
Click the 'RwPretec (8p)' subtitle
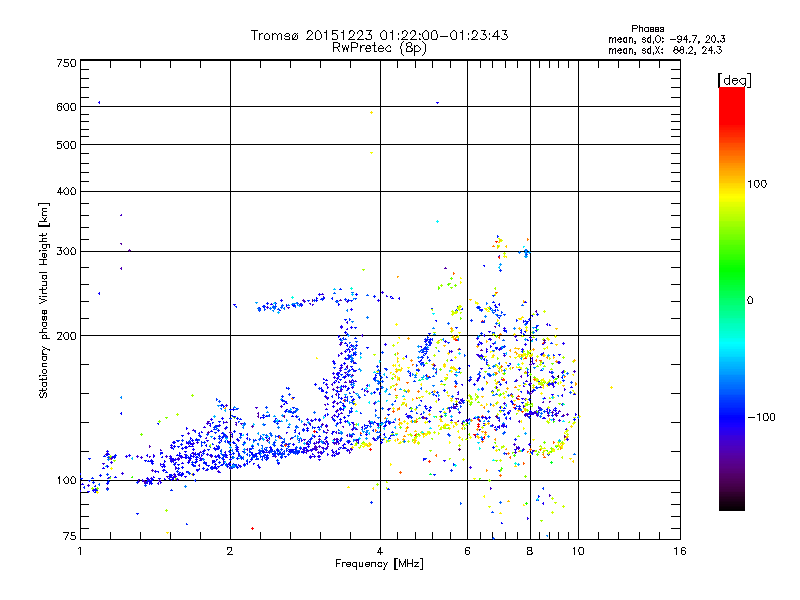(x=379, y=48)
